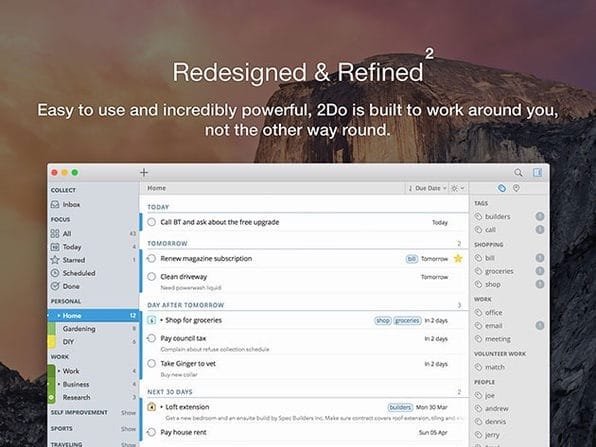Image resolution: width=596 pixels, height=447 pixels.
Task: Select the Research list
Action: (x=94, y=397)
